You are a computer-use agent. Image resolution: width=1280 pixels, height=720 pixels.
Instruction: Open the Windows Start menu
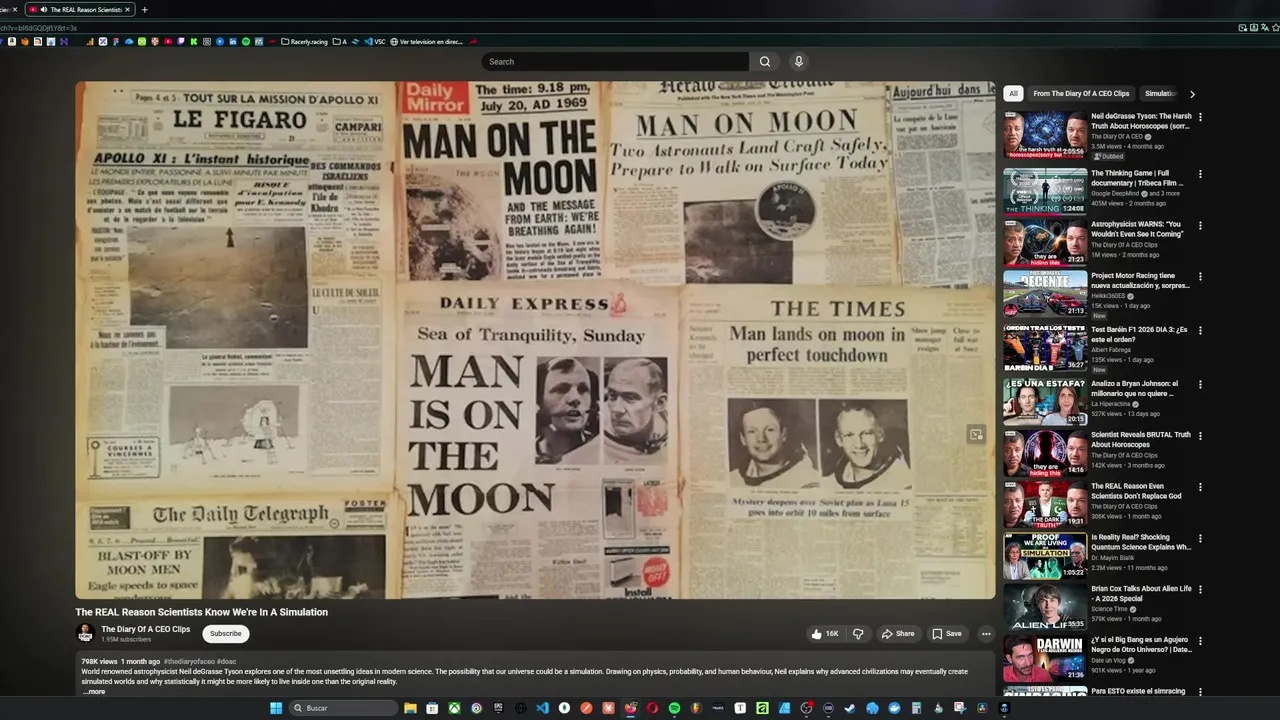277,708
